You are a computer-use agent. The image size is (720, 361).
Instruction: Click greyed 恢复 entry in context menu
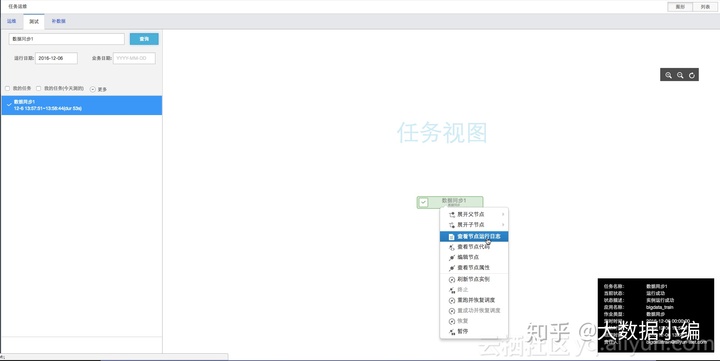tap(474, 321)
